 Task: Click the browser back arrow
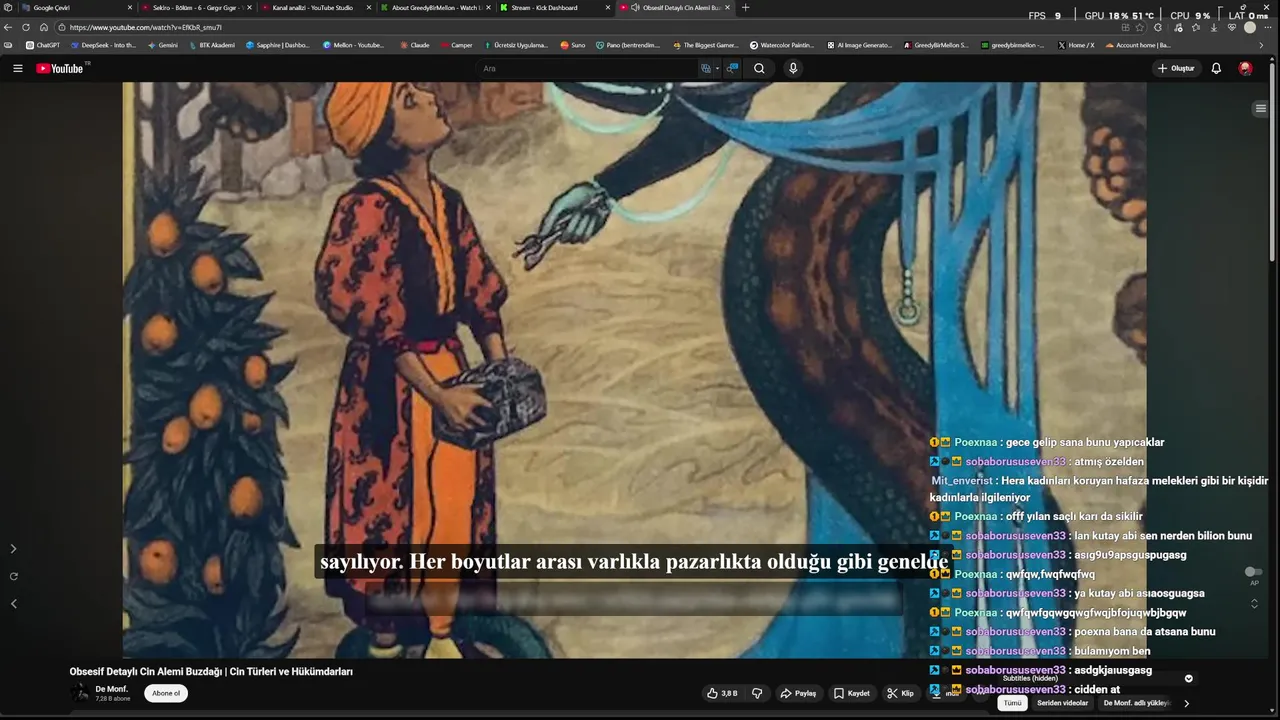9,27
